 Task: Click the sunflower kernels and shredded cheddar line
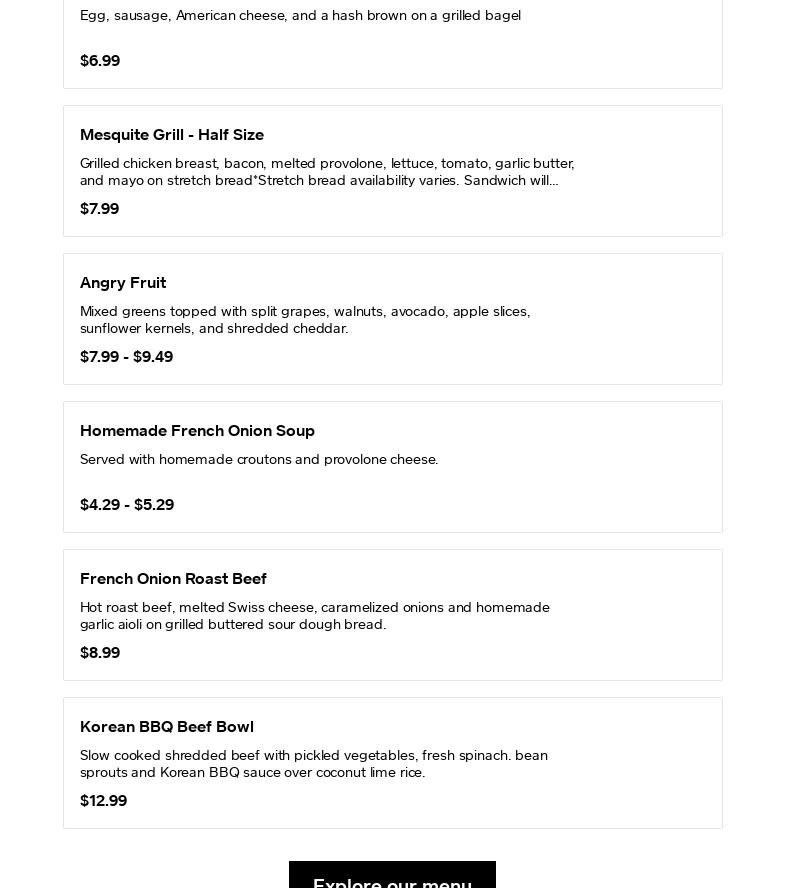pyautogui.click(x=214, y=329)
